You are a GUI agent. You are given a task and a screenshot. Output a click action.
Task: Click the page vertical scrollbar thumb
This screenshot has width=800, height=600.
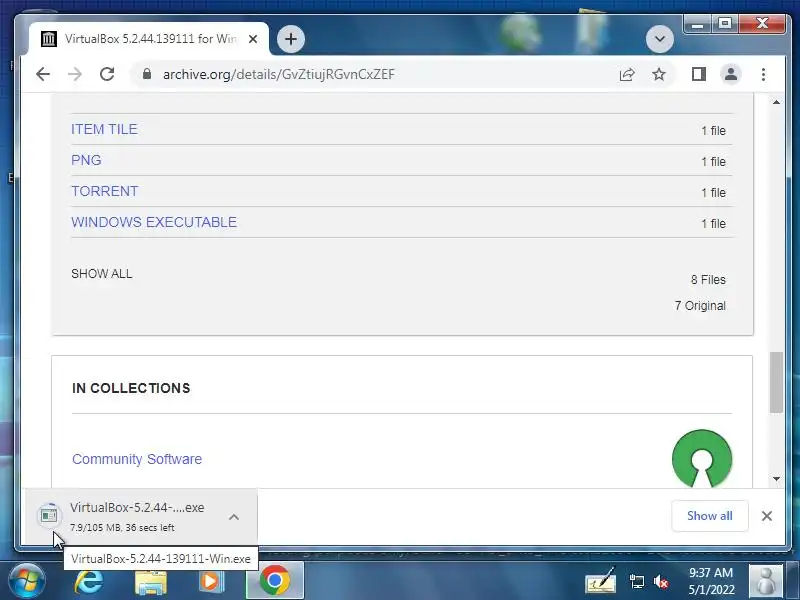pos(776,382)
